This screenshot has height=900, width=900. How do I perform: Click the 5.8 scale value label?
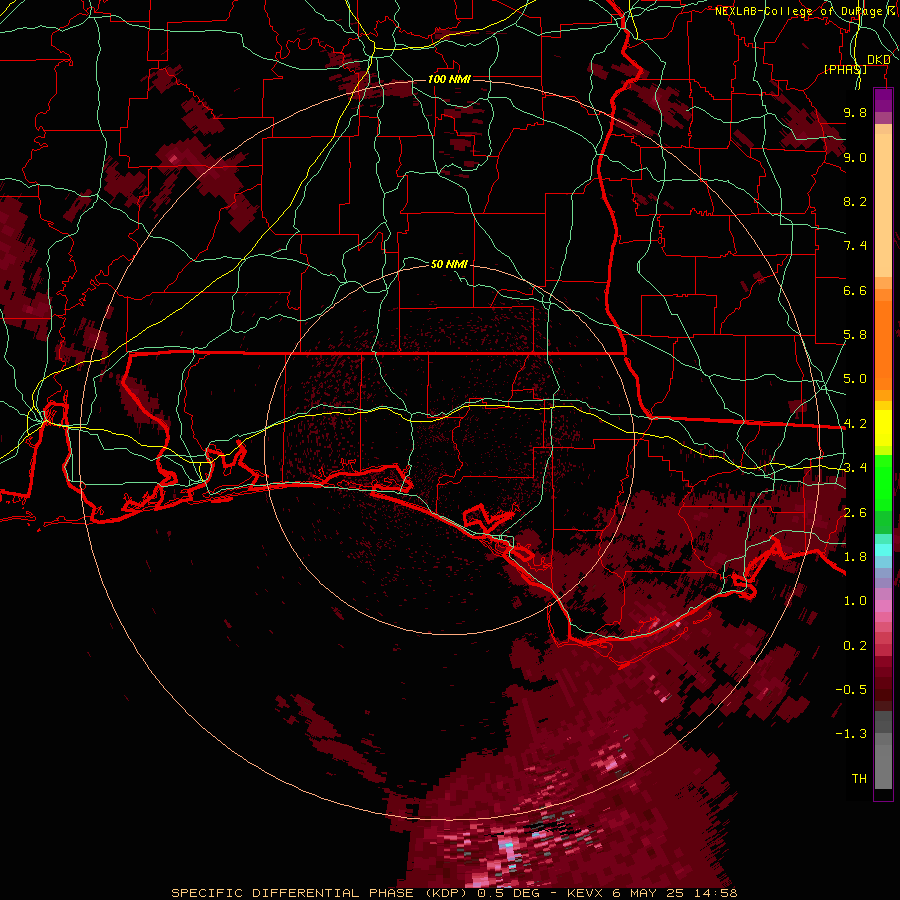click(x=855, y=335)
